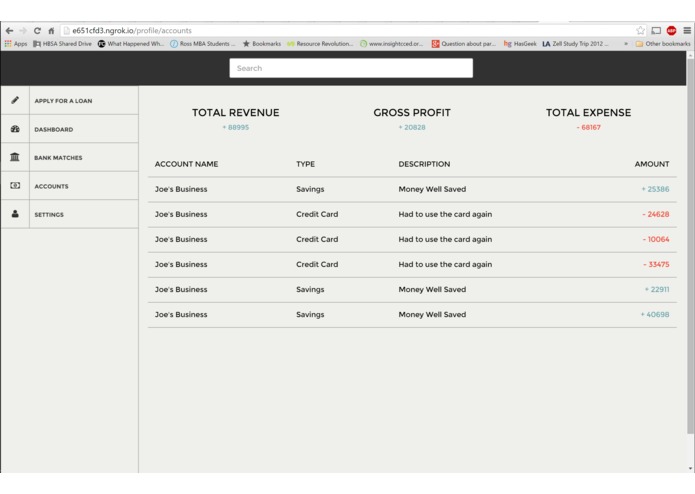This screenshot has width=695, height=494.
Task: Click Joe's Business in the - 33475 row
Action: (181, 265)
